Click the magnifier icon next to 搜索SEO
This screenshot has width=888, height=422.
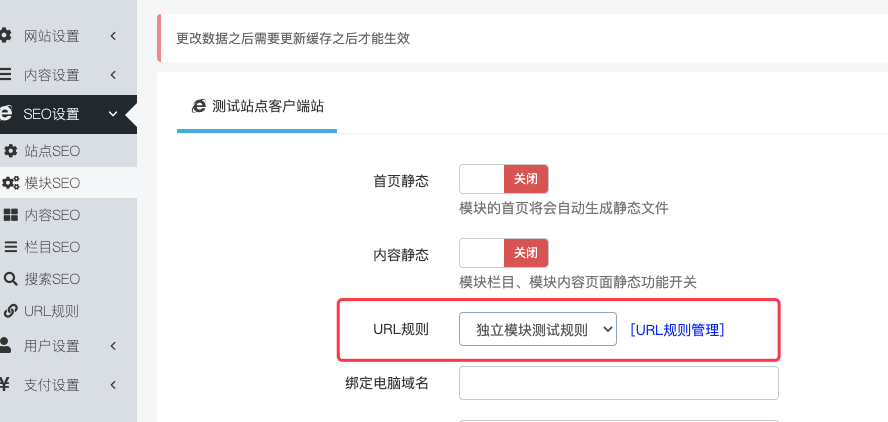tap(11, 279)
